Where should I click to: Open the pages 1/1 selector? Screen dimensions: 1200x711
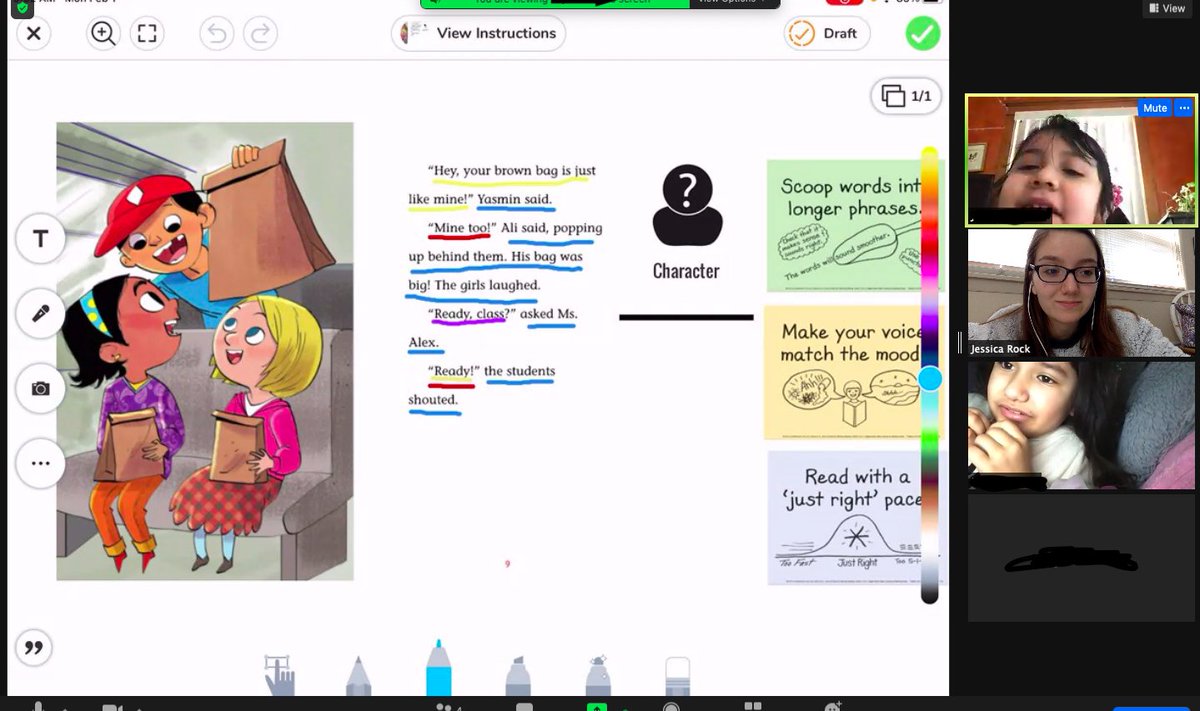pyautogui.click(x=906, y=96)
